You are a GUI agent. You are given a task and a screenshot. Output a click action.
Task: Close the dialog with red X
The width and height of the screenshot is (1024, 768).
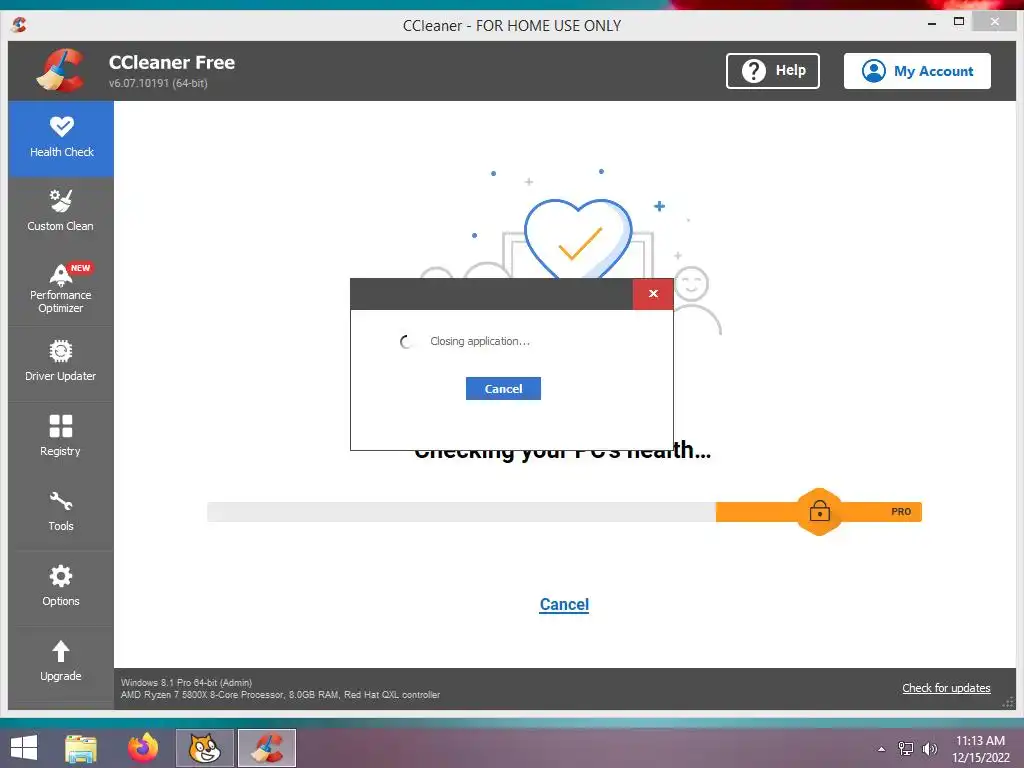[x=652, y=294]
